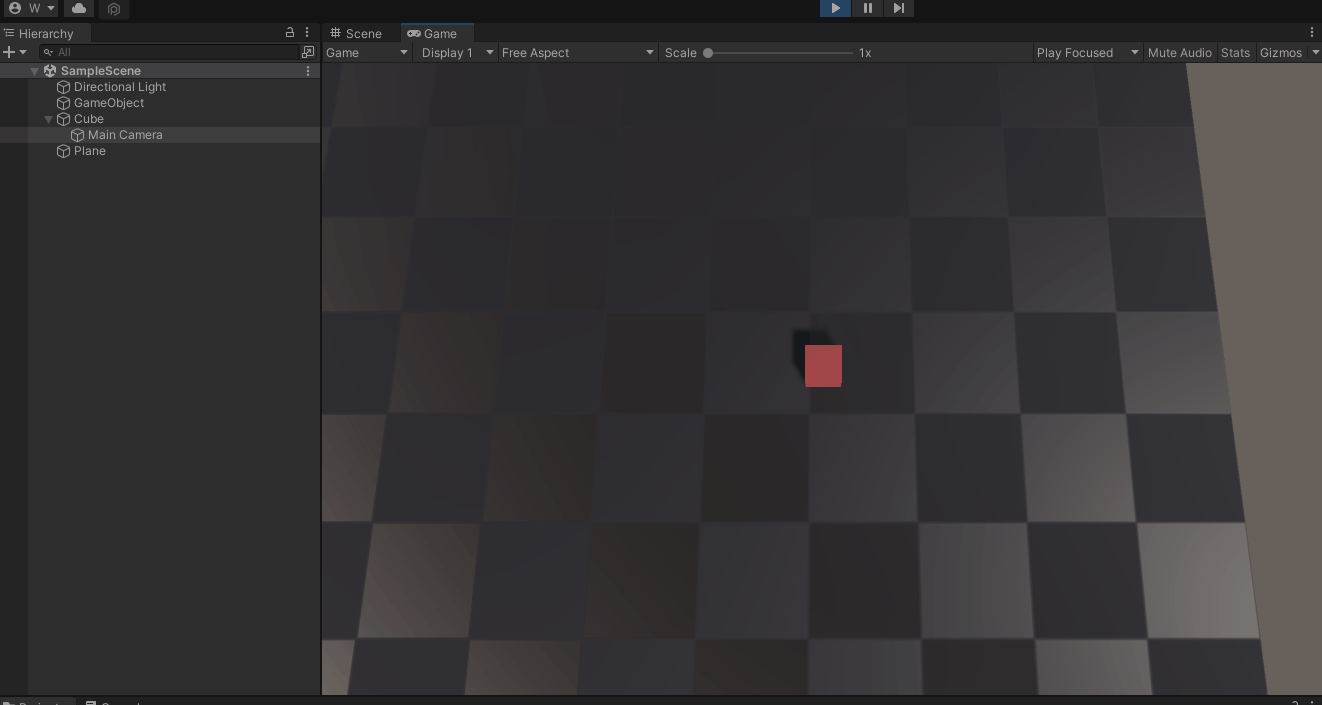
Task: Toggle Gizmos in Game view
Action: click(1281, 52)
